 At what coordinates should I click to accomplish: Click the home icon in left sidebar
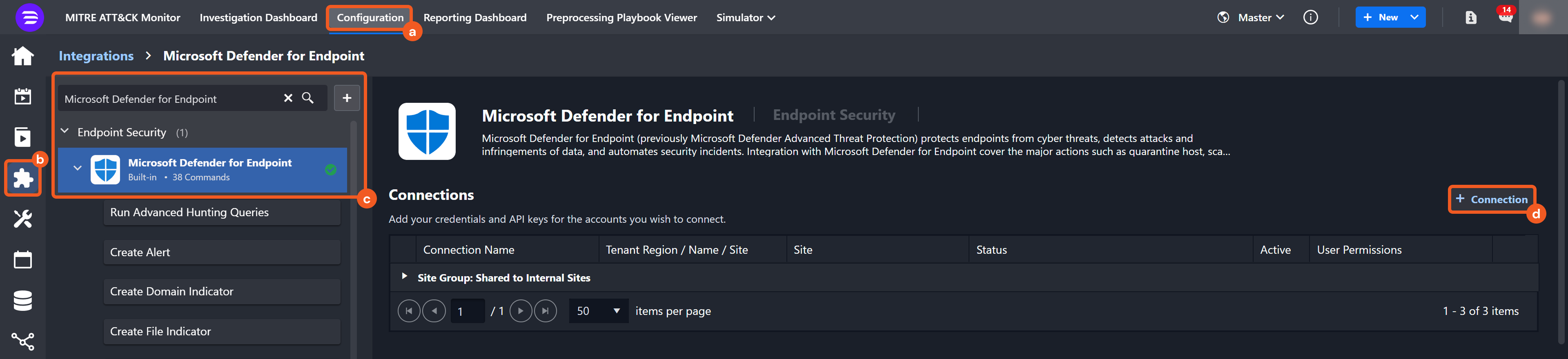click(x=22, y=56)
